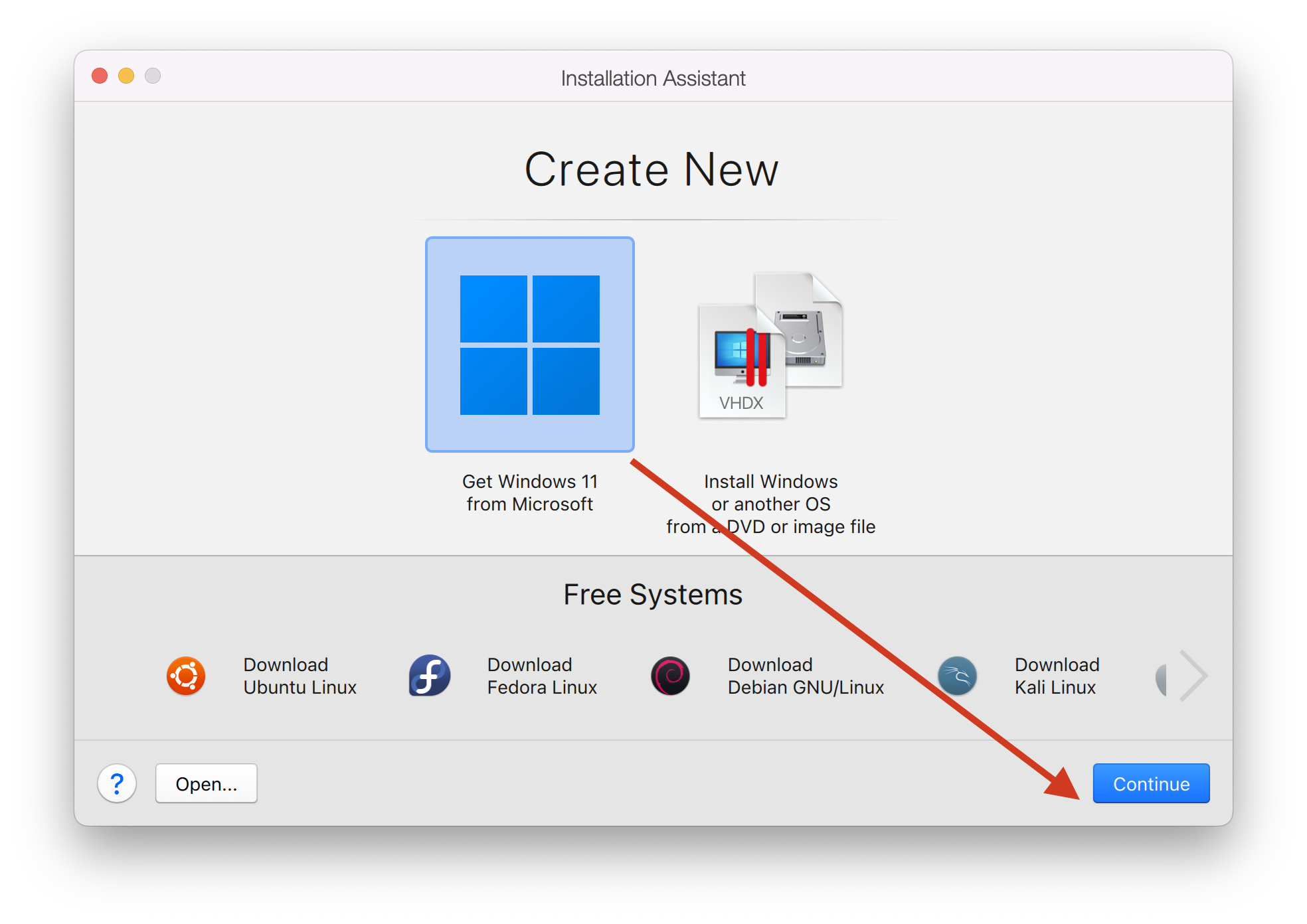Click the Ubuntu Linux logo

tap(186, 675)
